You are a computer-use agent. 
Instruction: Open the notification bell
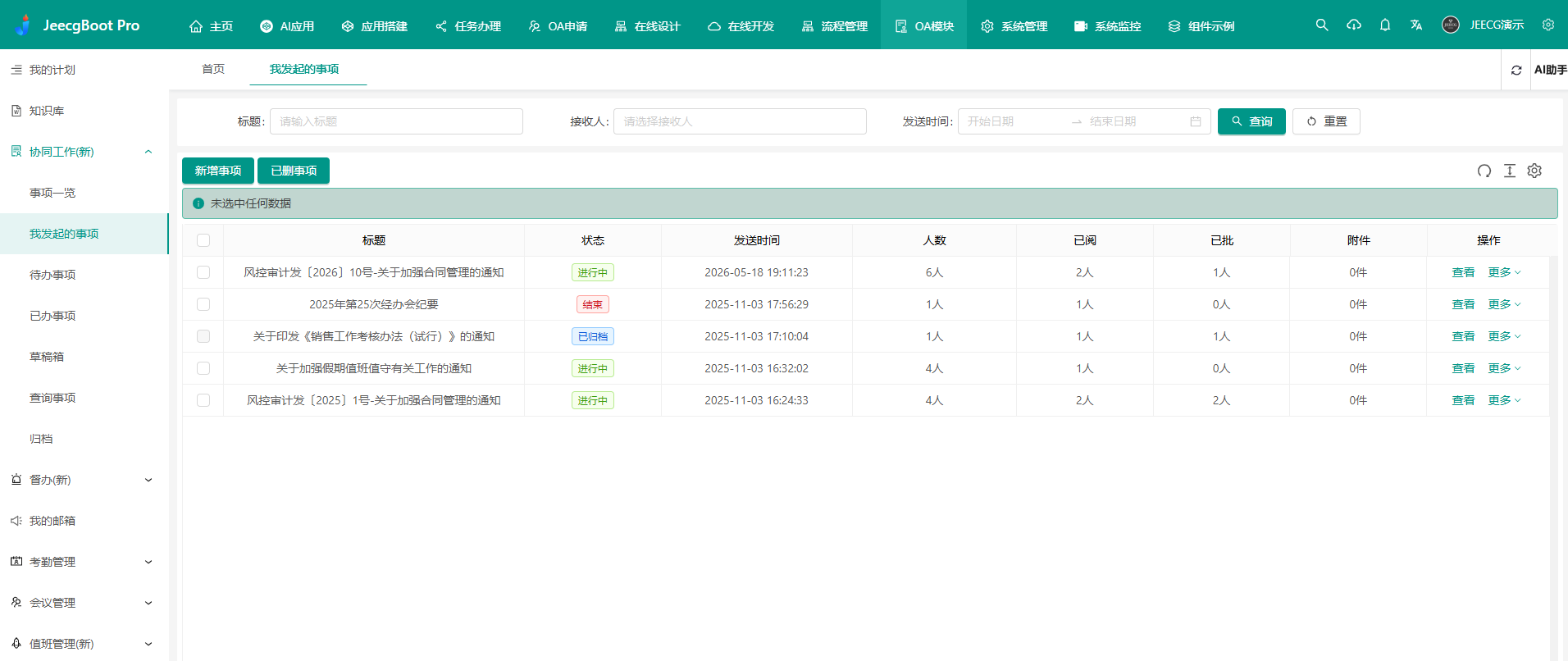point(1385,25)
